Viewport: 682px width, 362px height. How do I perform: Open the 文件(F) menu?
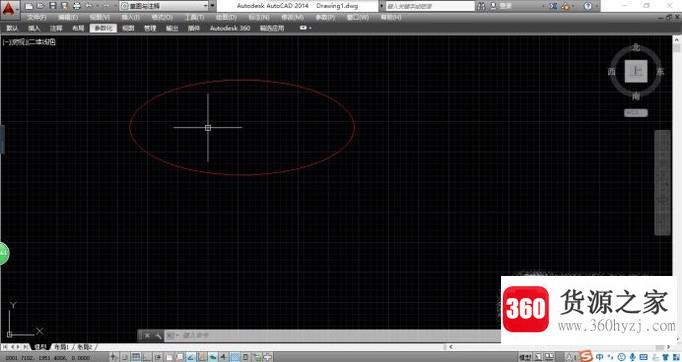(37, 17)
